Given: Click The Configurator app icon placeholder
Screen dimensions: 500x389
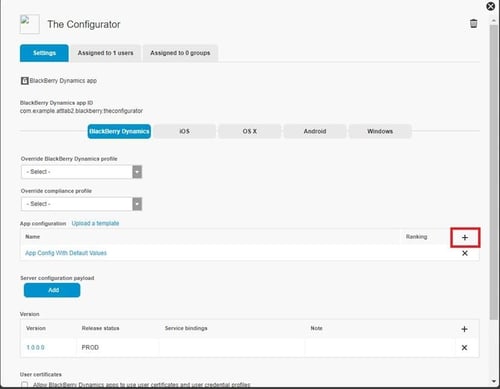Looking at the screenshot, I should click(x=30, y=24).
